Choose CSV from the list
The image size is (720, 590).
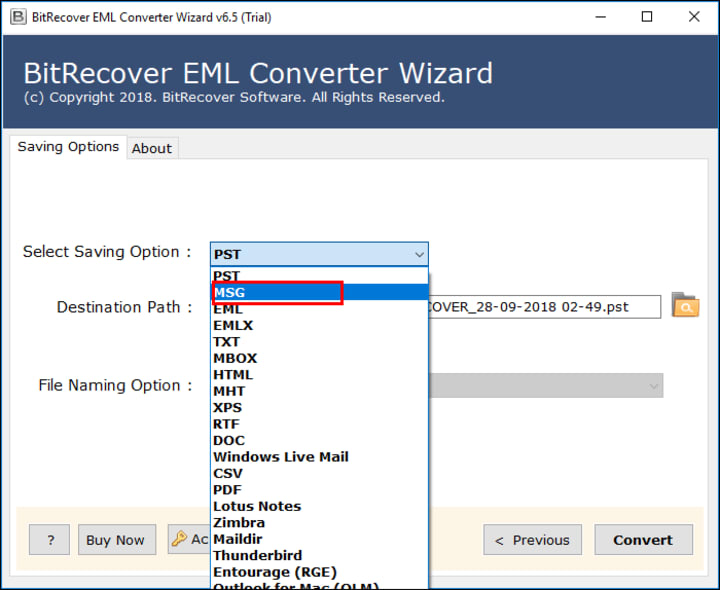click(319, 473)
